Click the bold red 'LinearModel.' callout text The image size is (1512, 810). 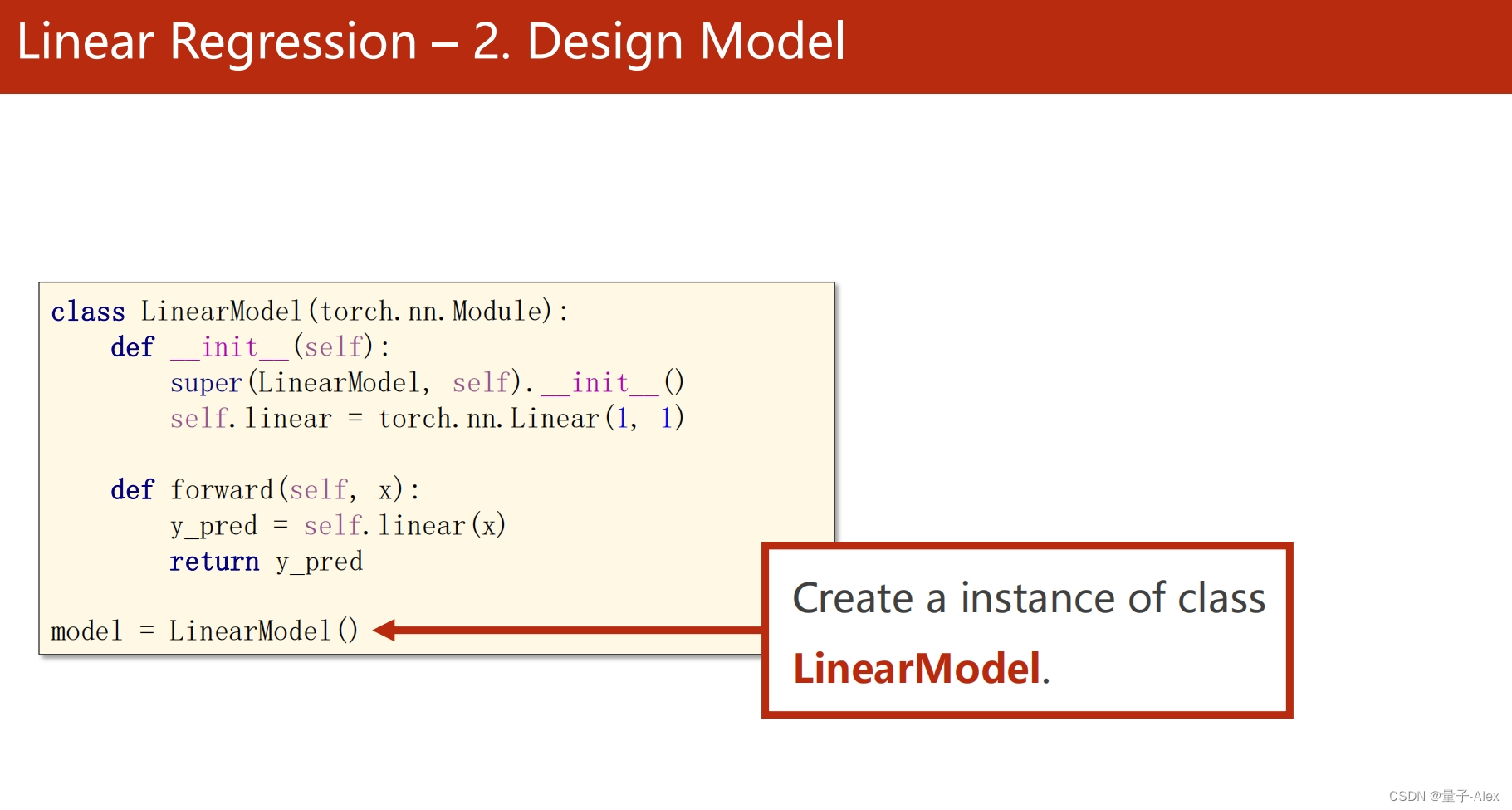(x=922, y=669)
